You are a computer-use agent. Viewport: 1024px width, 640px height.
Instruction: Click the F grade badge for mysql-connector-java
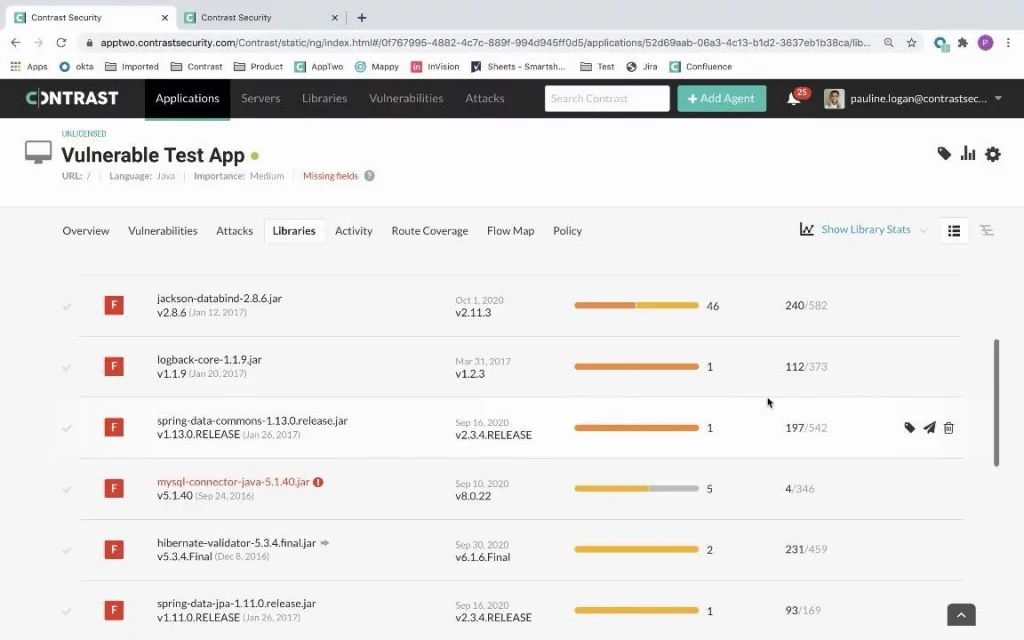(x=114, y=488)
